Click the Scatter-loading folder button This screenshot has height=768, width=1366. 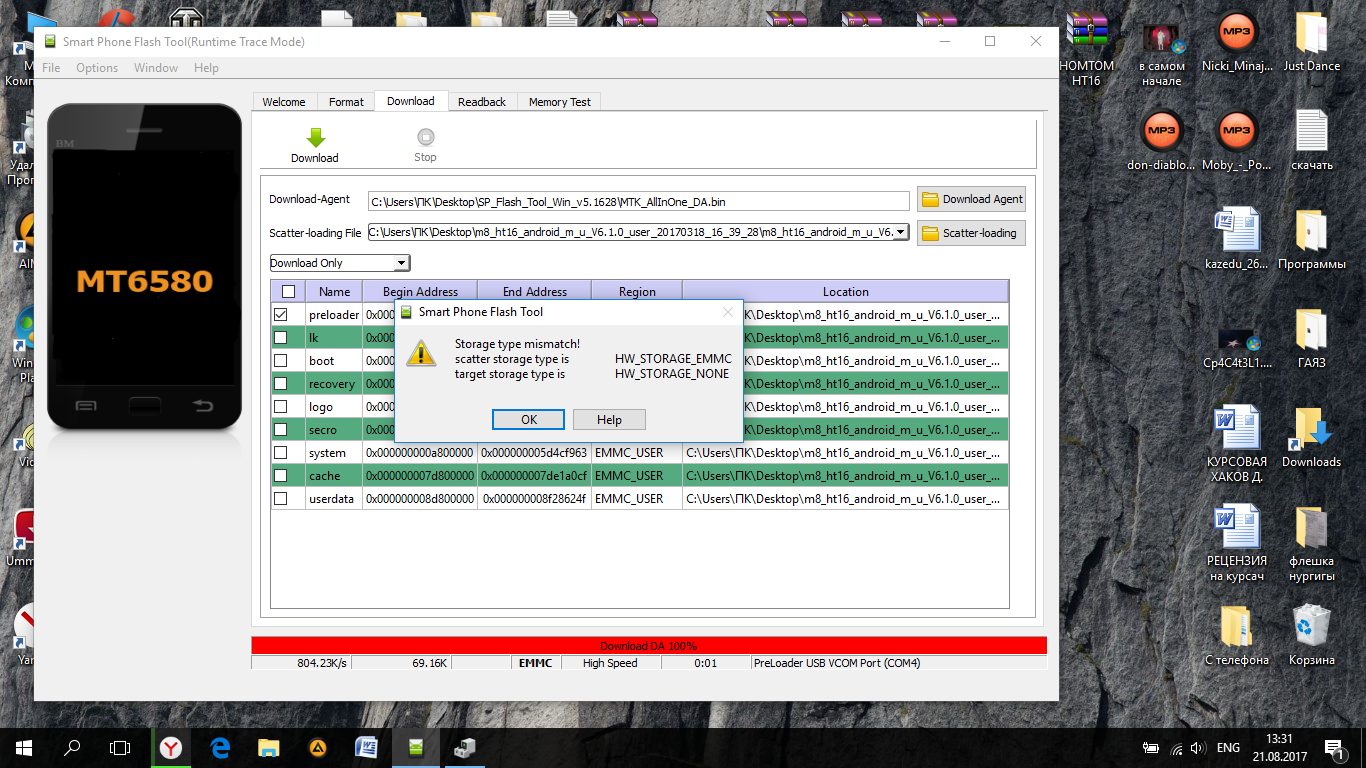[971, 233]
